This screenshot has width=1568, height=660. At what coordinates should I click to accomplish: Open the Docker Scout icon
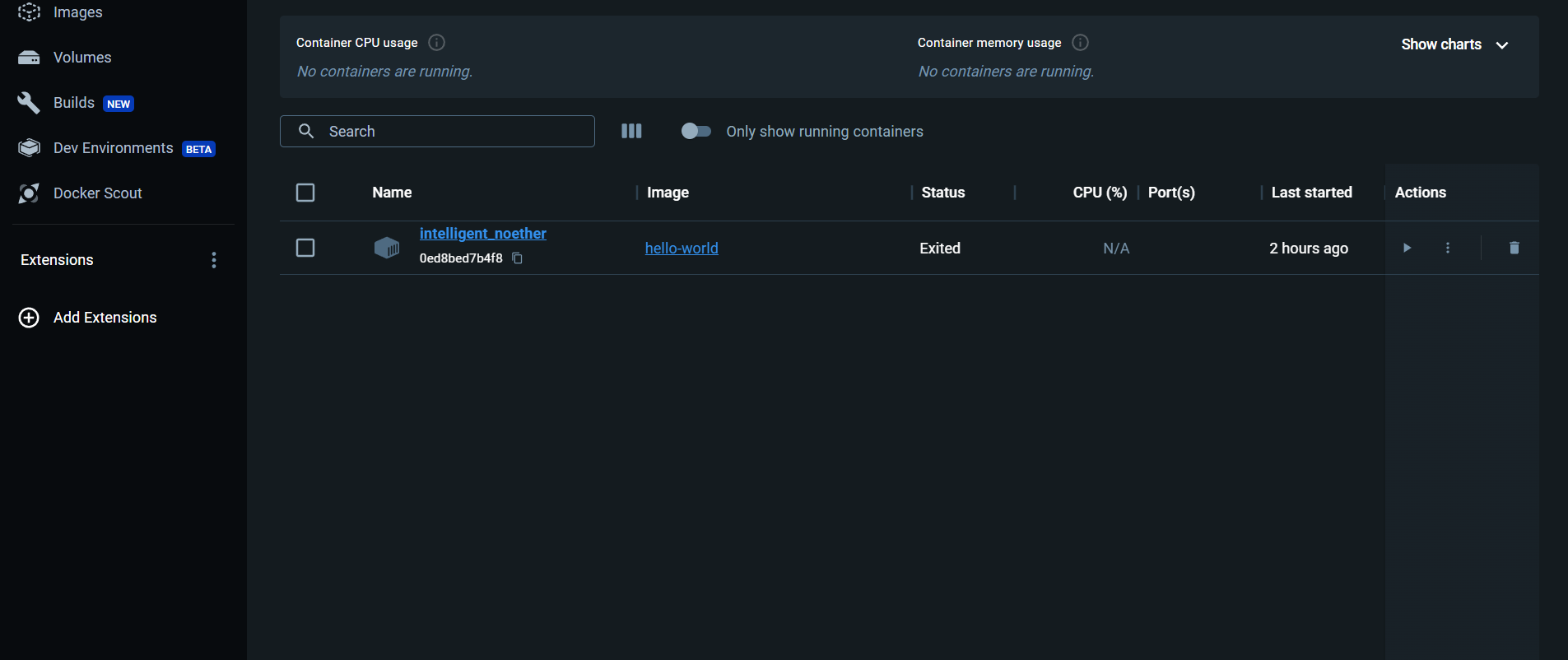coord(29,193)
